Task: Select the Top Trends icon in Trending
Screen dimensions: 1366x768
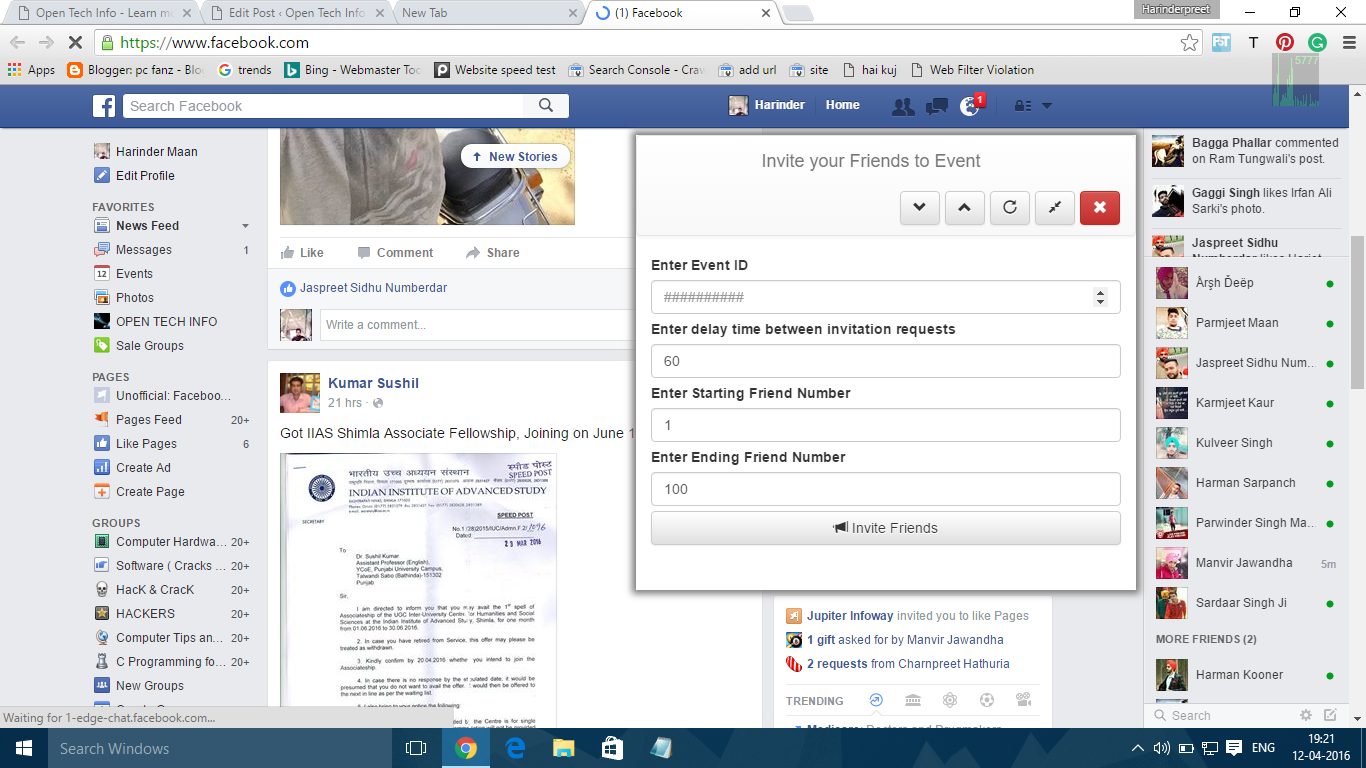Action: [x=876, y=700]
